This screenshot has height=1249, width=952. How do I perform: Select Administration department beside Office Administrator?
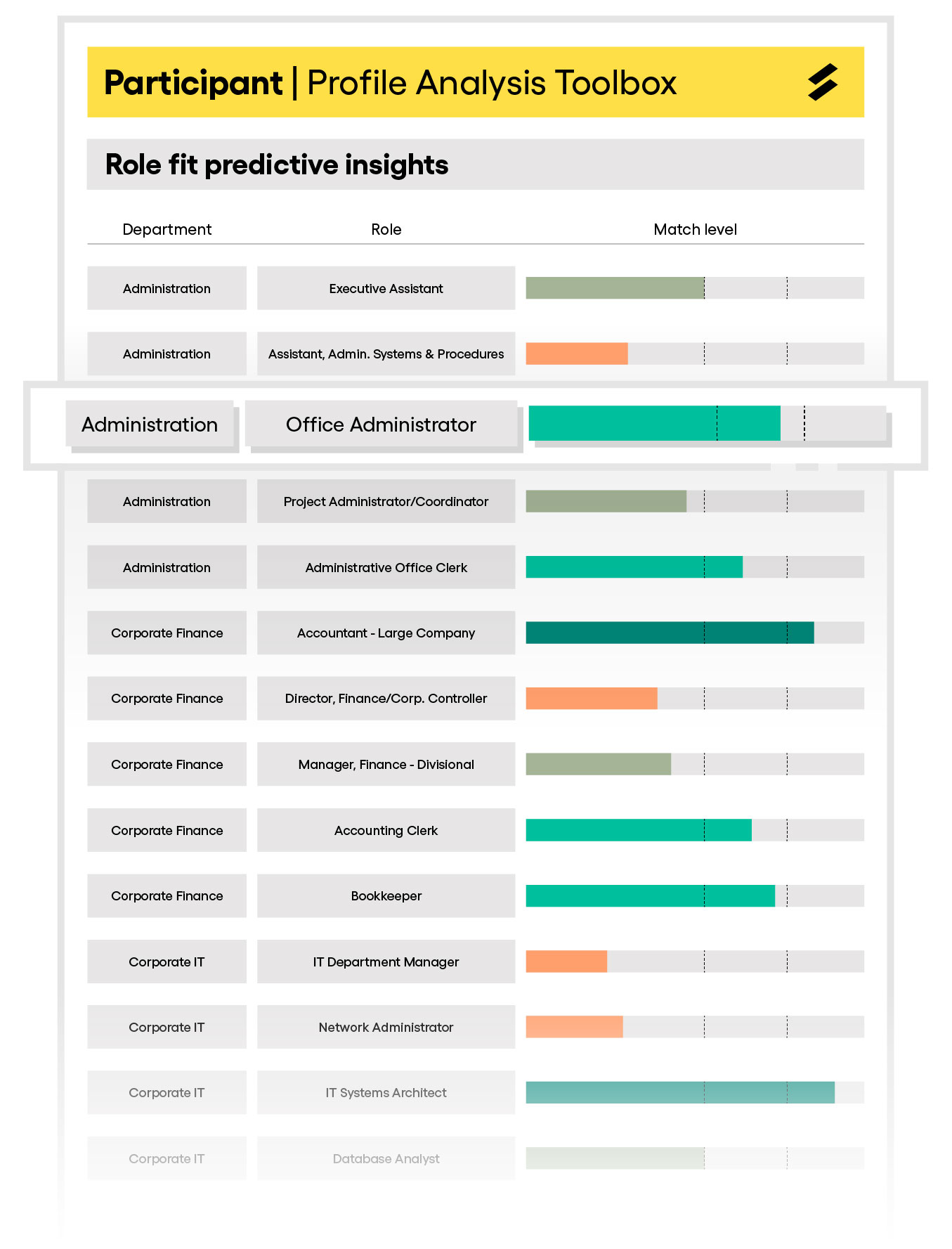pos(150,424)
